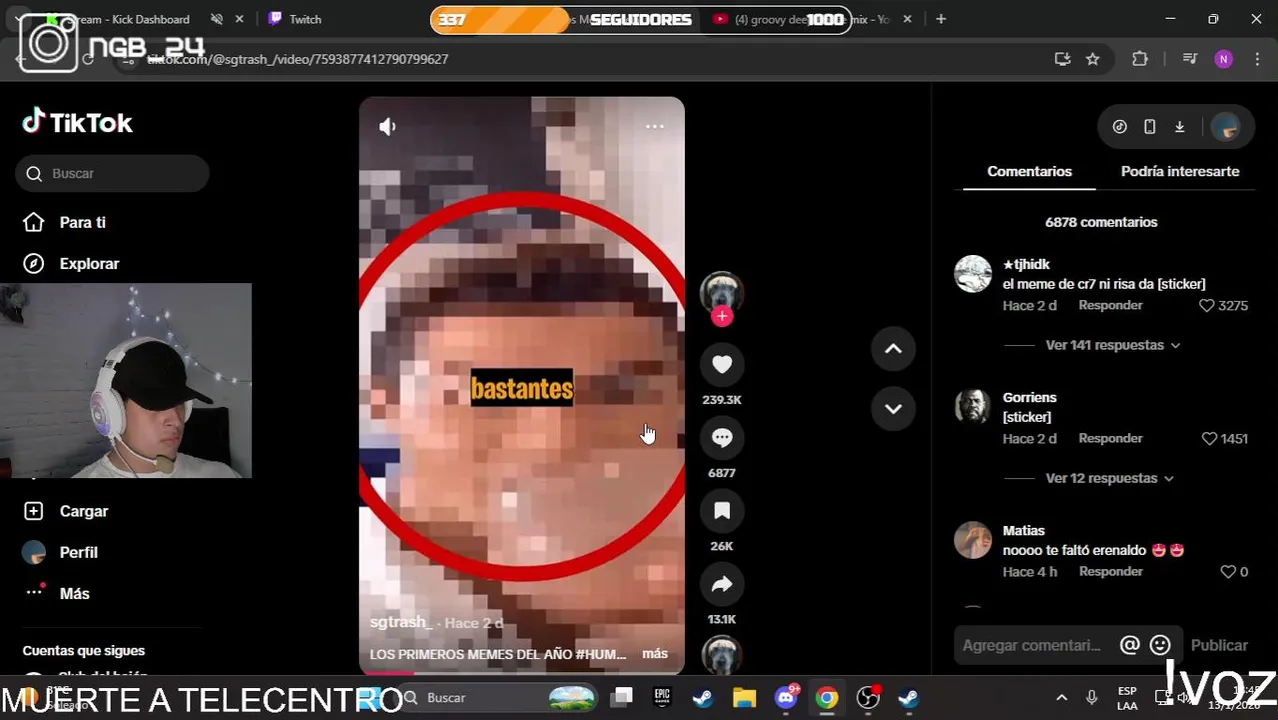This screenshot has height=720, width=1278.
Task: Click the Agregar comentario input box
Action: point(1032,645)
